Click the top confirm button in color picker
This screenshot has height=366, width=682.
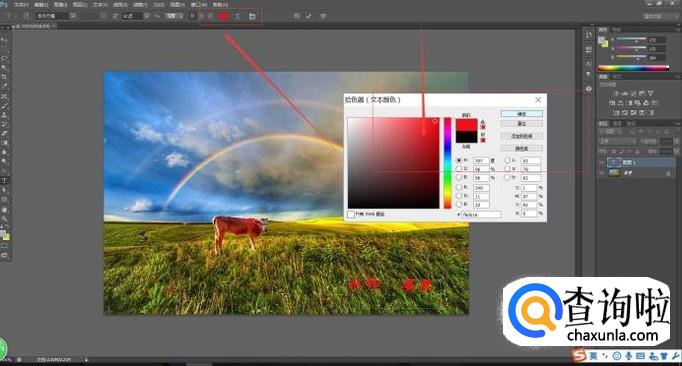(522, 114)
